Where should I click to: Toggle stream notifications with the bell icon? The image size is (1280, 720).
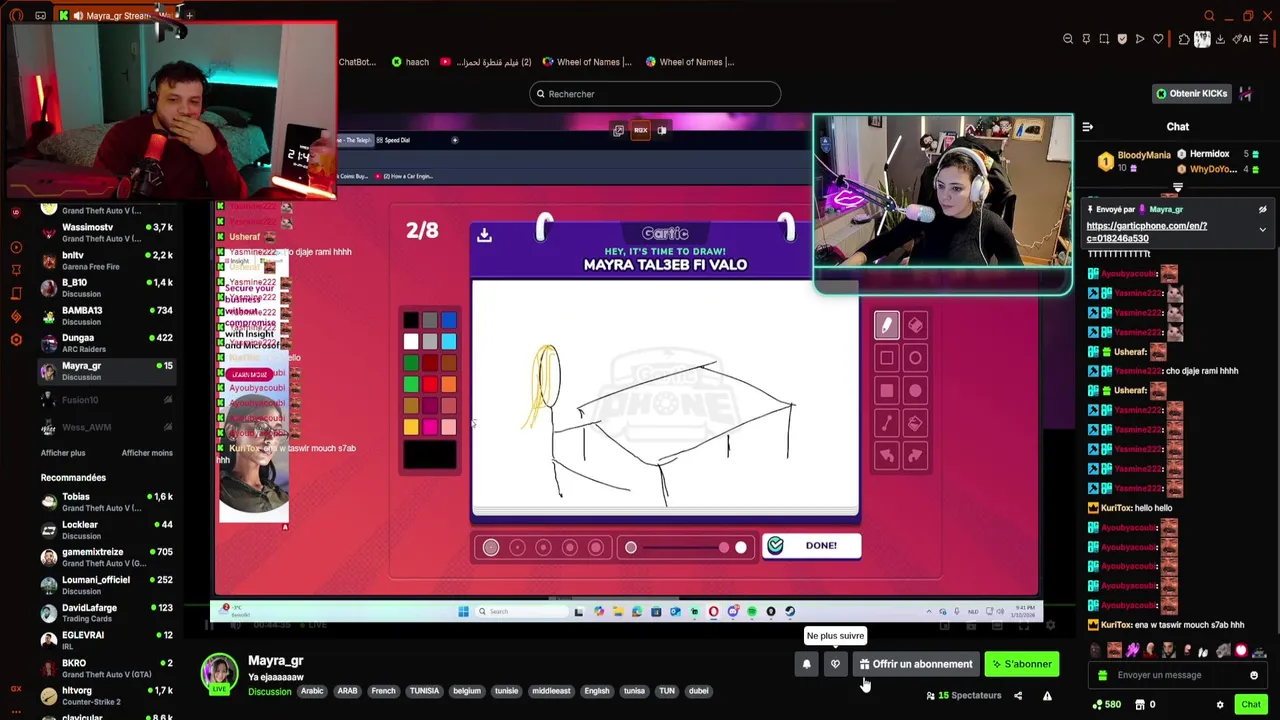806,664
